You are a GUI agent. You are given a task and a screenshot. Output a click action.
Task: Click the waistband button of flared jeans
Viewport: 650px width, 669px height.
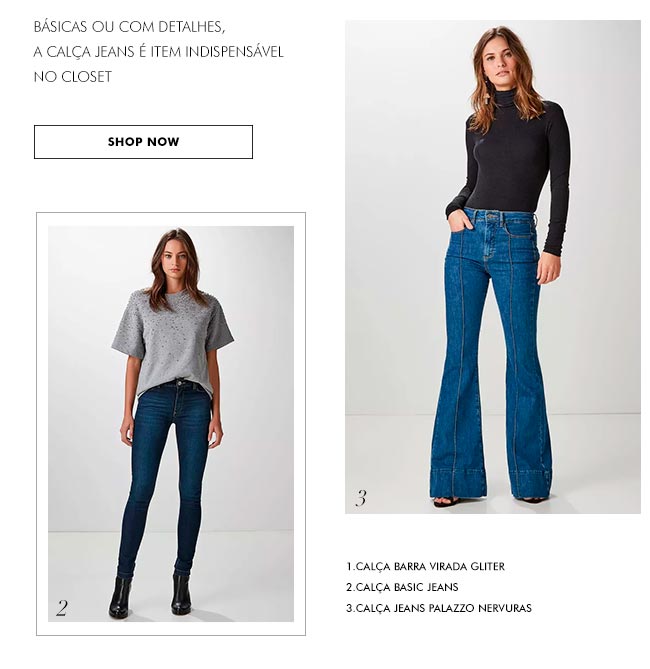click(492, 216)
